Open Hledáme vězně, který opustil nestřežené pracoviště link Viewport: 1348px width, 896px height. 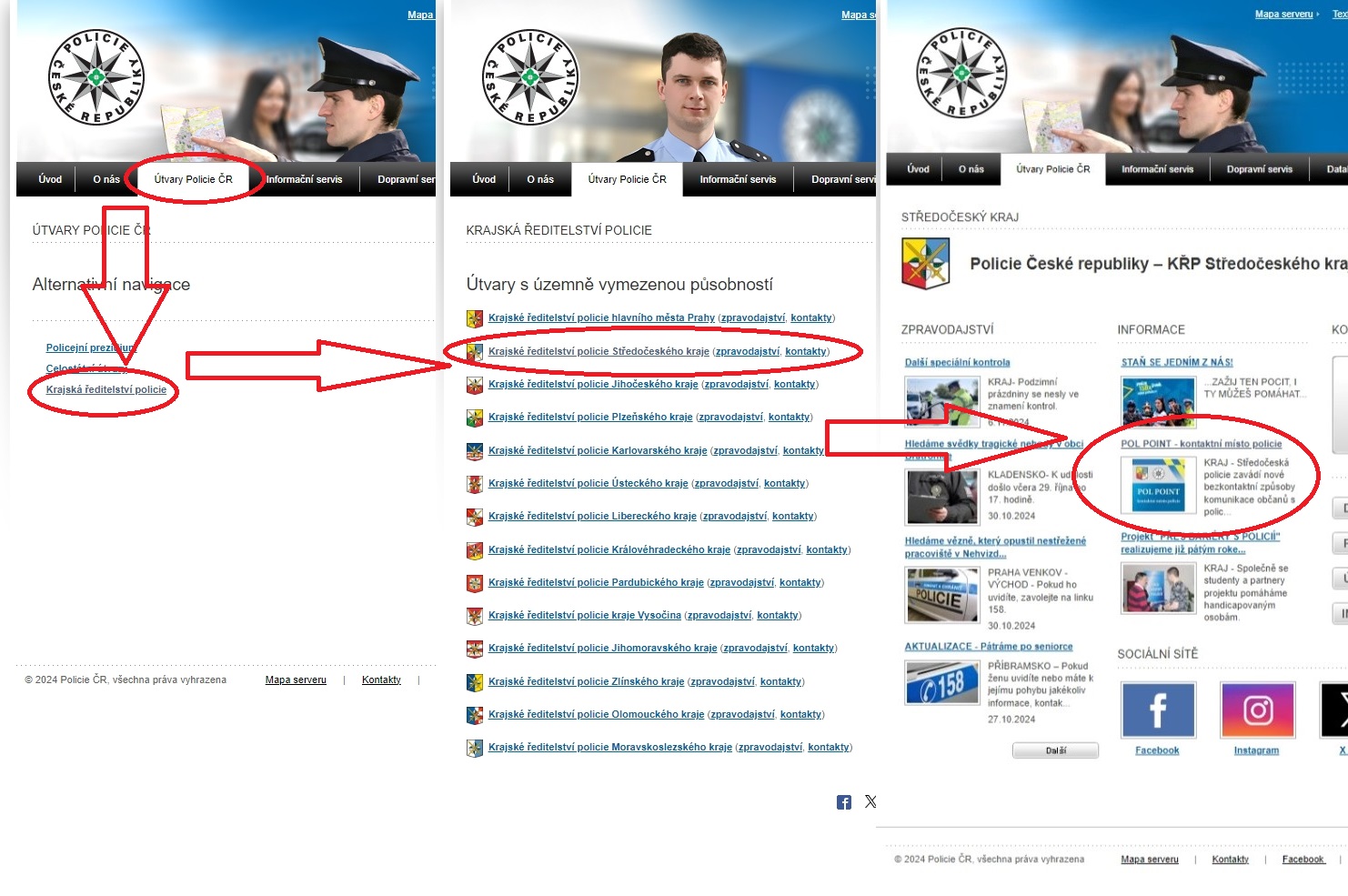coord(995,547)
